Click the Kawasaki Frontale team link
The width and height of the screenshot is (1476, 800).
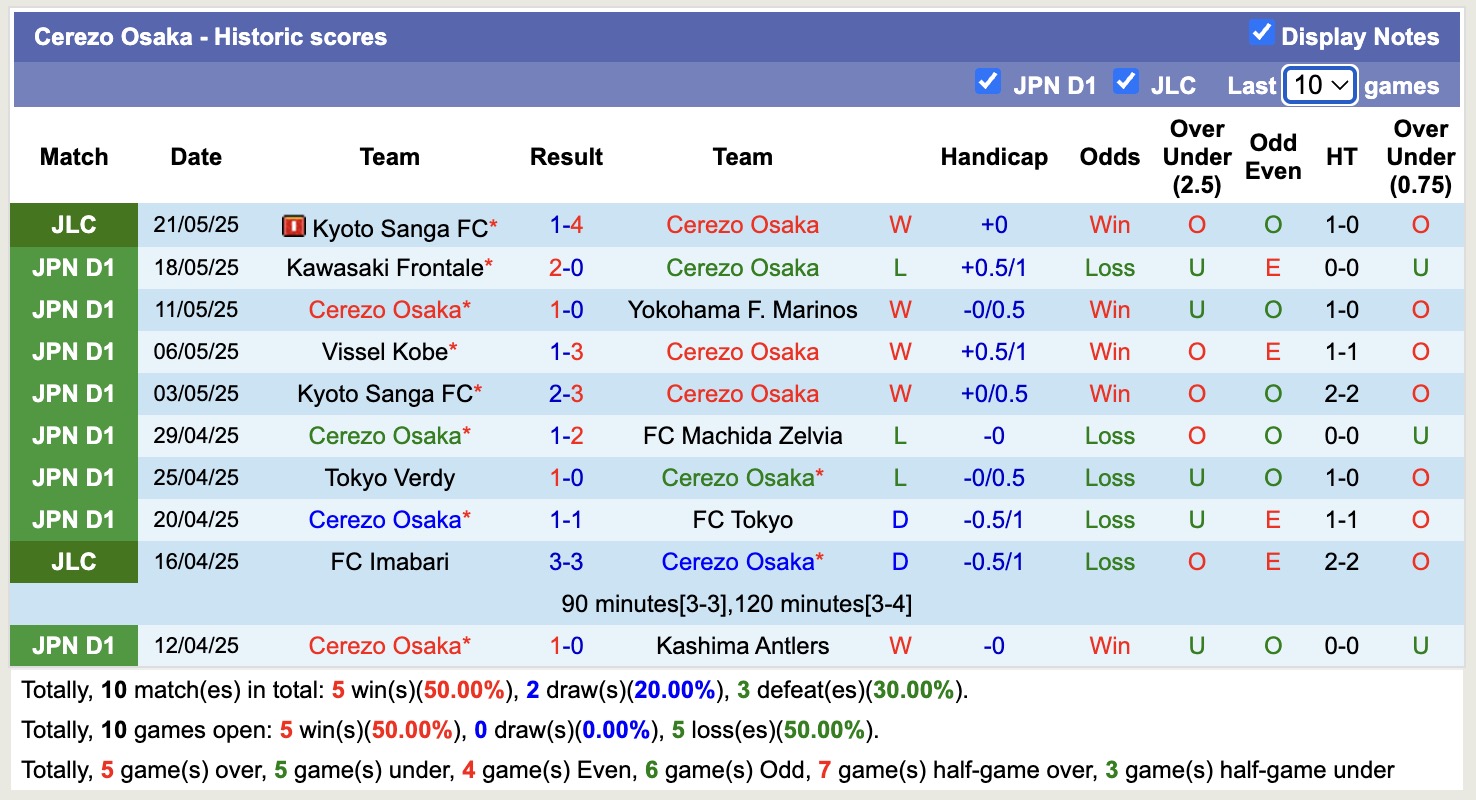[385, 267]
